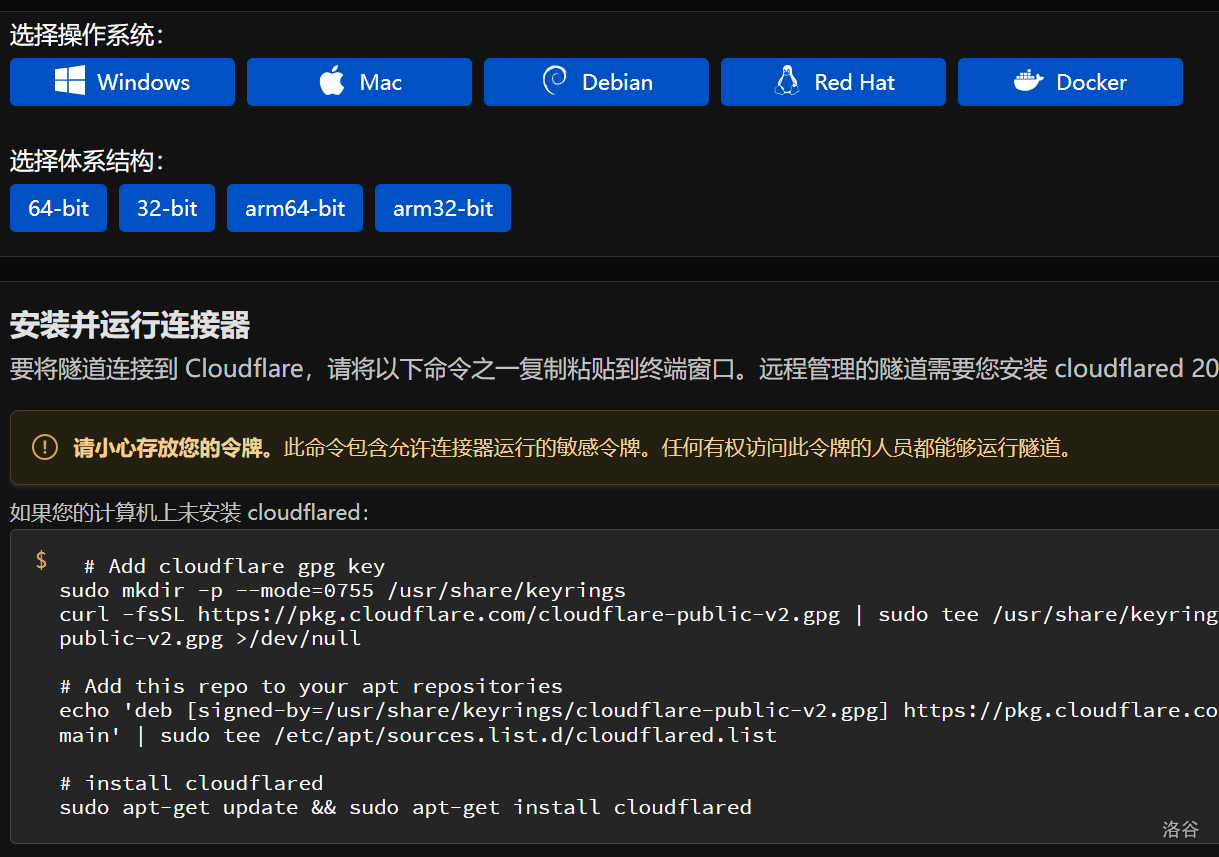
Task: Click the dollar prompt symbol in code block
Action: [41, 560]
